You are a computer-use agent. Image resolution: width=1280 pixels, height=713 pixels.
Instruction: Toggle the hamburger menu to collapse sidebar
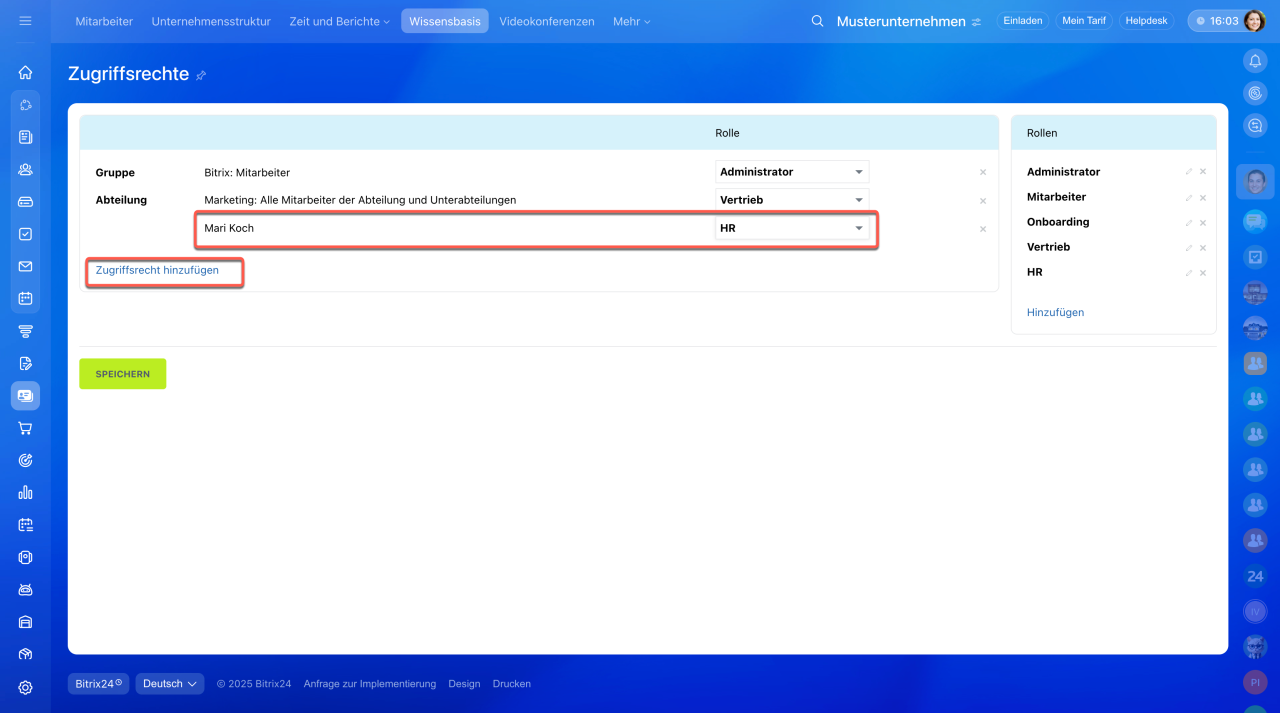coord(25,21)
